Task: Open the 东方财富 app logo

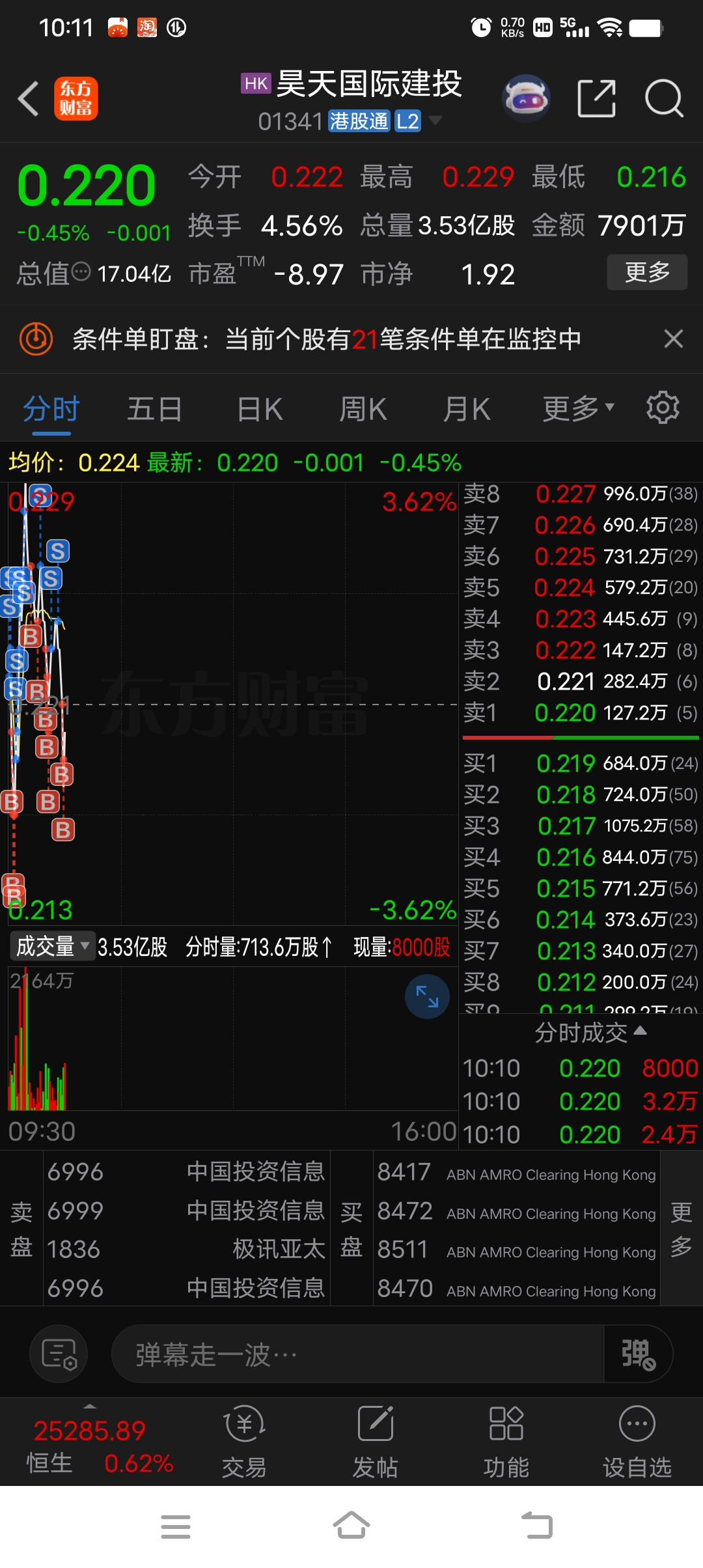Action: click(x=76, y=99)
